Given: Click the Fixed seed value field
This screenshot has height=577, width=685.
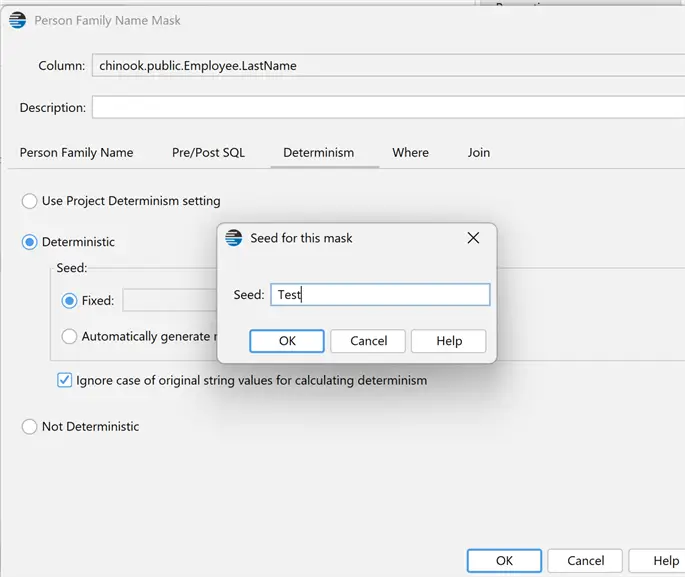Looking at the screenshot, I should [170, 300].
